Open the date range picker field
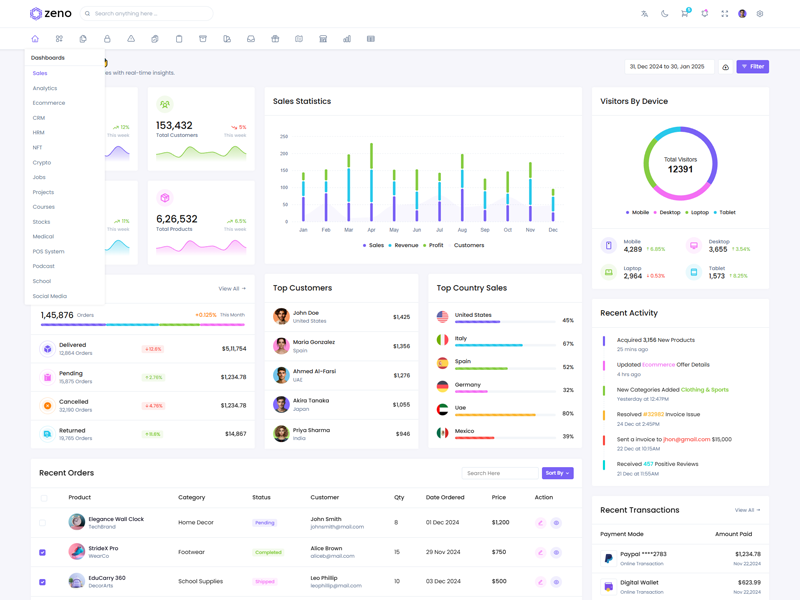Image resolution: width=800 pixels, height=600 pixels. [x=669, y=67]
